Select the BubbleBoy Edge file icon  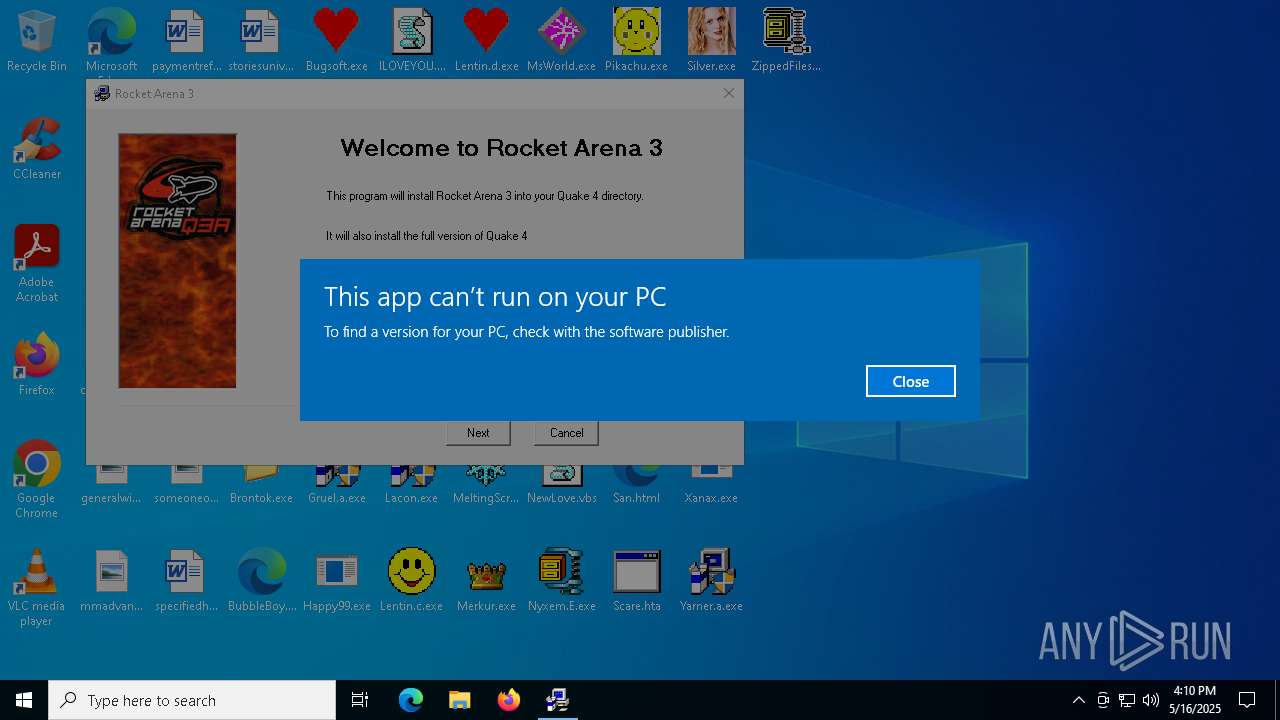[x=261, y=581]
